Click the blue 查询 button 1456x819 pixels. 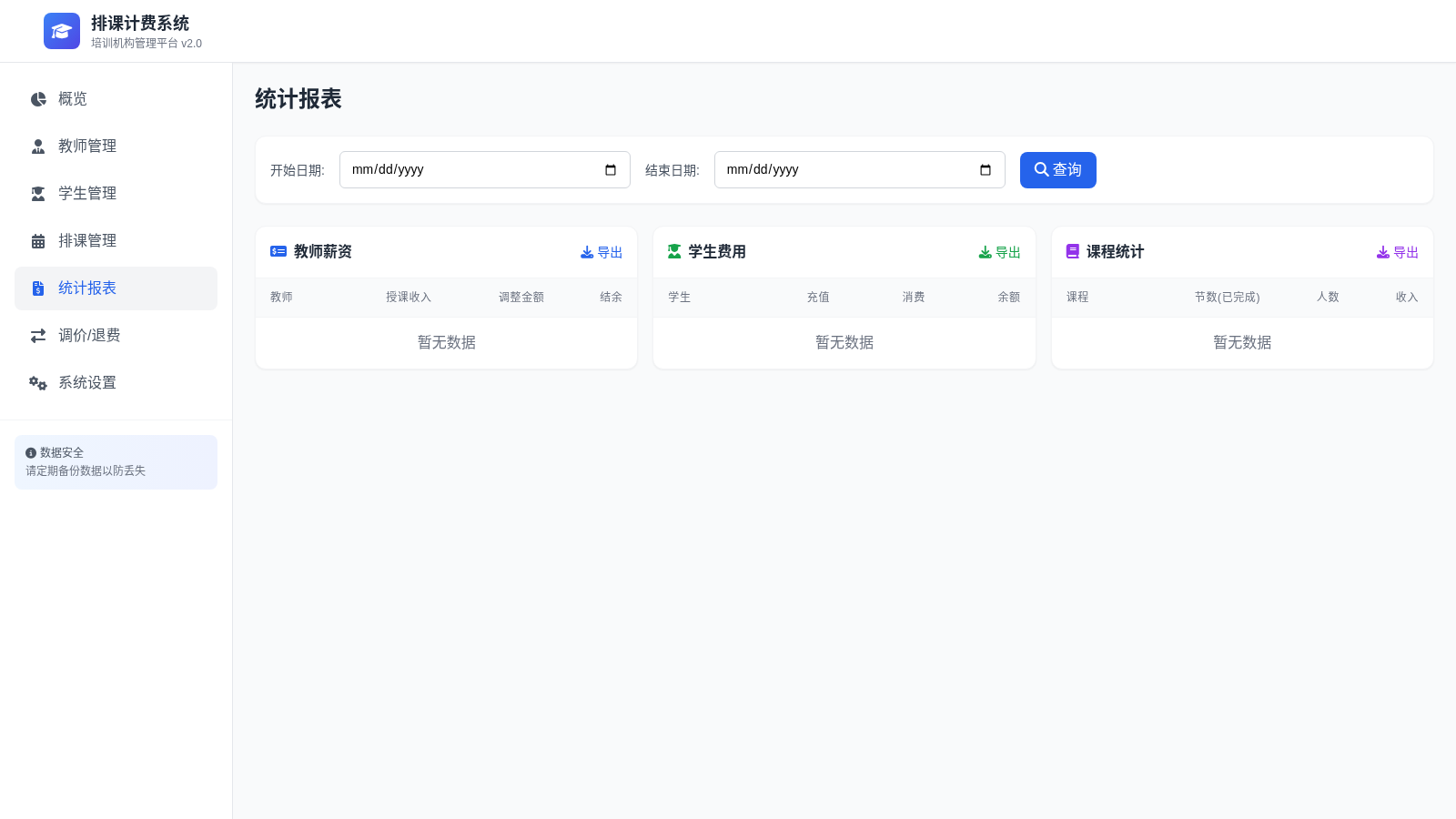pyautogui.click(x=1057, y=170)
